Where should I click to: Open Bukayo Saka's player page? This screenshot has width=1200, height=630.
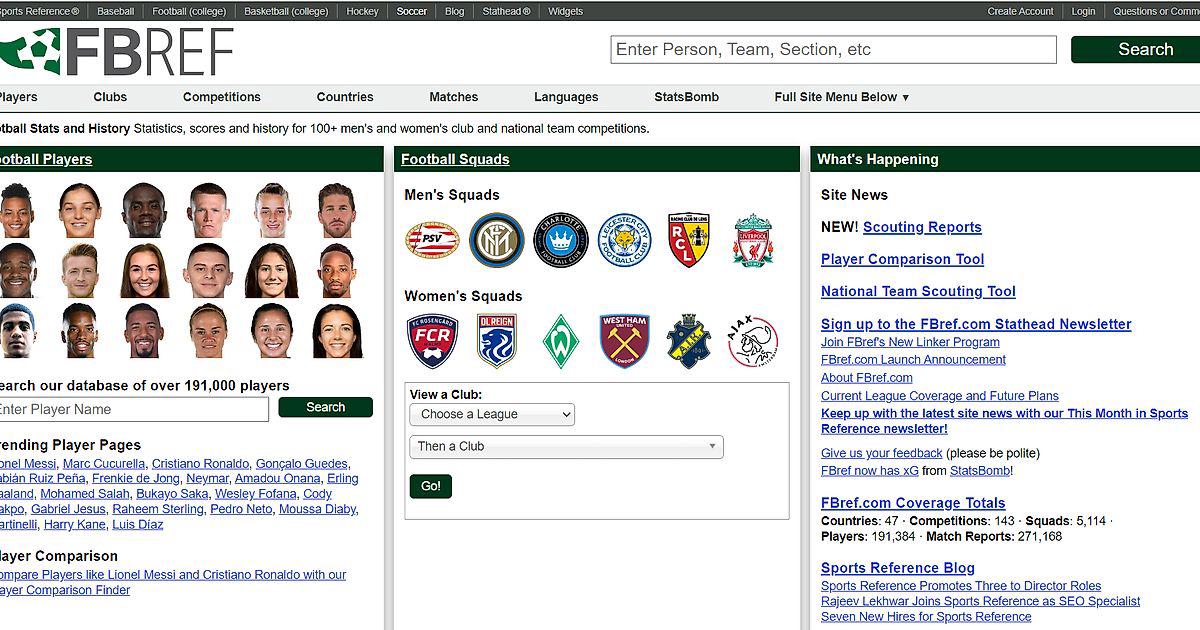(x=172, y=494)
